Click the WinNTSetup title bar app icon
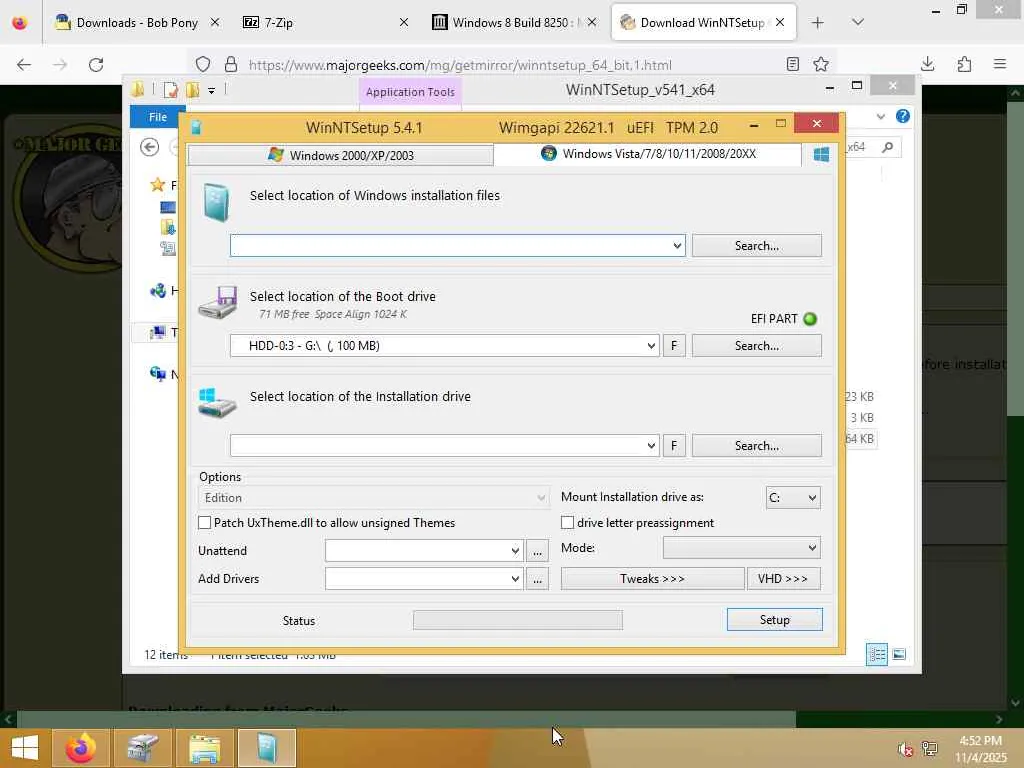1024x768 pixels. point(196,127)
